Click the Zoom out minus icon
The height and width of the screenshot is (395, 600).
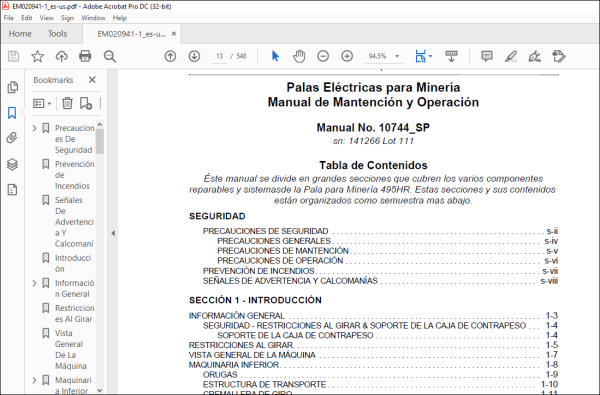[323, 56]
